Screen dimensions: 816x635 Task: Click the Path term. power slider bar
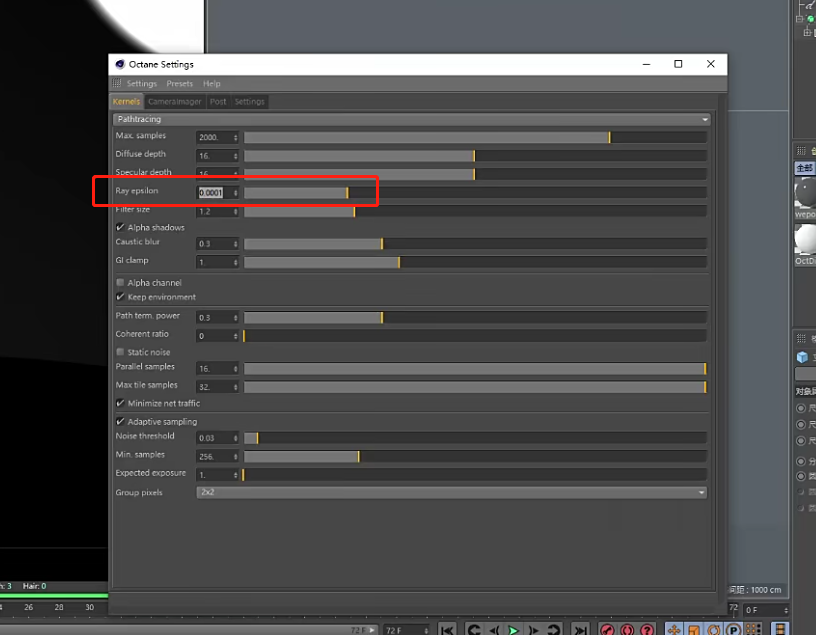click(475, 318)
